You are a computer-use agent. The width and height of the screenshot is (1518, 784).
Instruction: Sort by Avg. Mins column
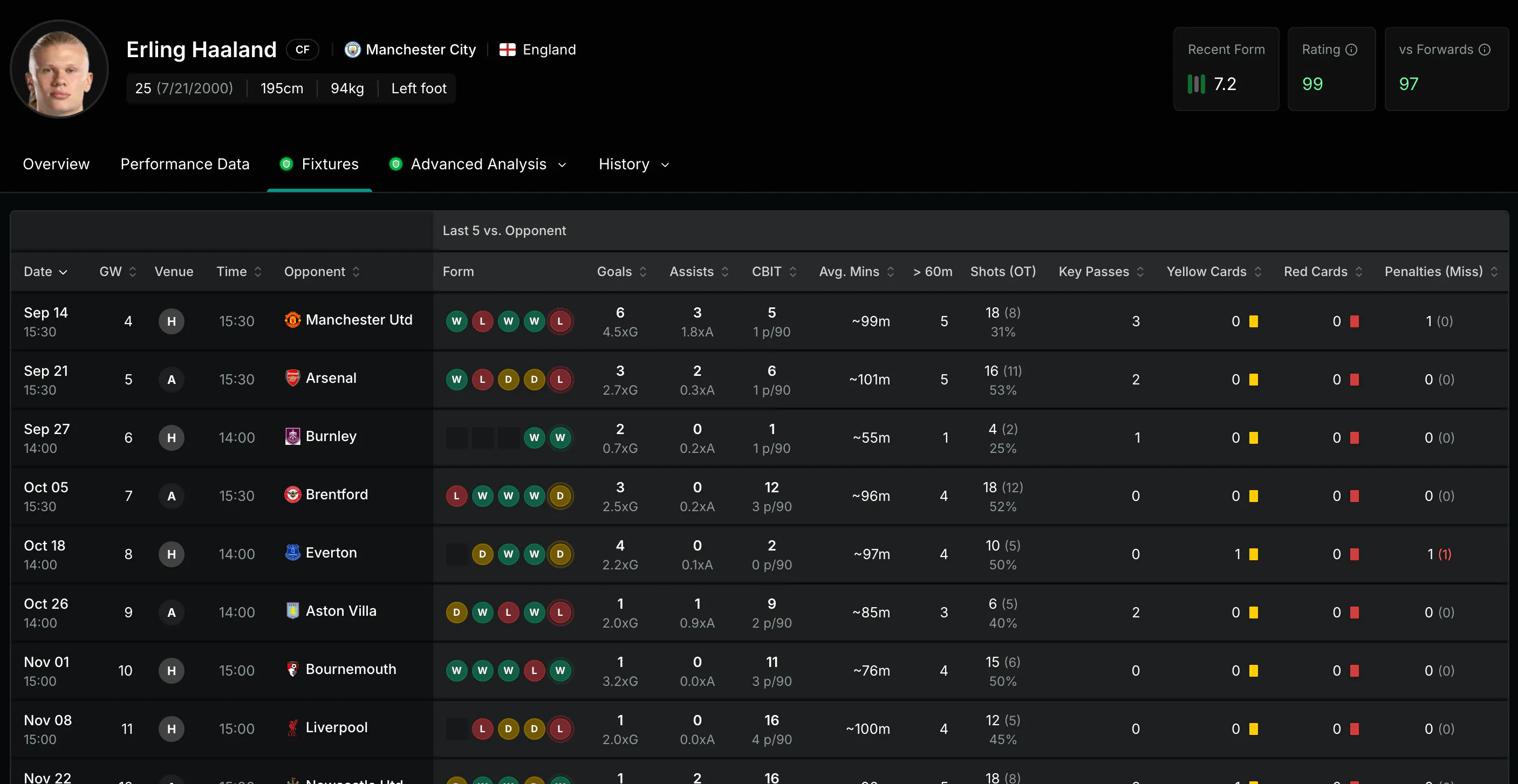pos(857,272)
